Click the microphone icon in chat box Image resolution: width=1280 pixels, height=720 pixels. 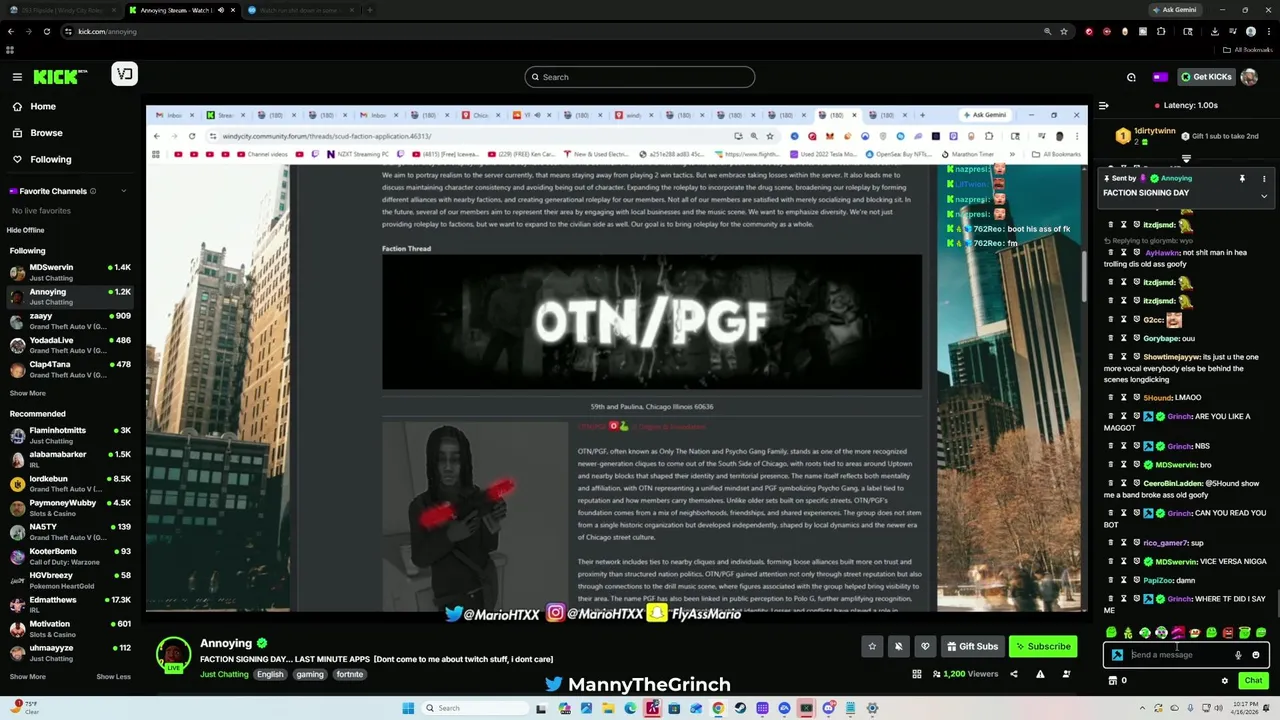click(x=1238, y=655)
